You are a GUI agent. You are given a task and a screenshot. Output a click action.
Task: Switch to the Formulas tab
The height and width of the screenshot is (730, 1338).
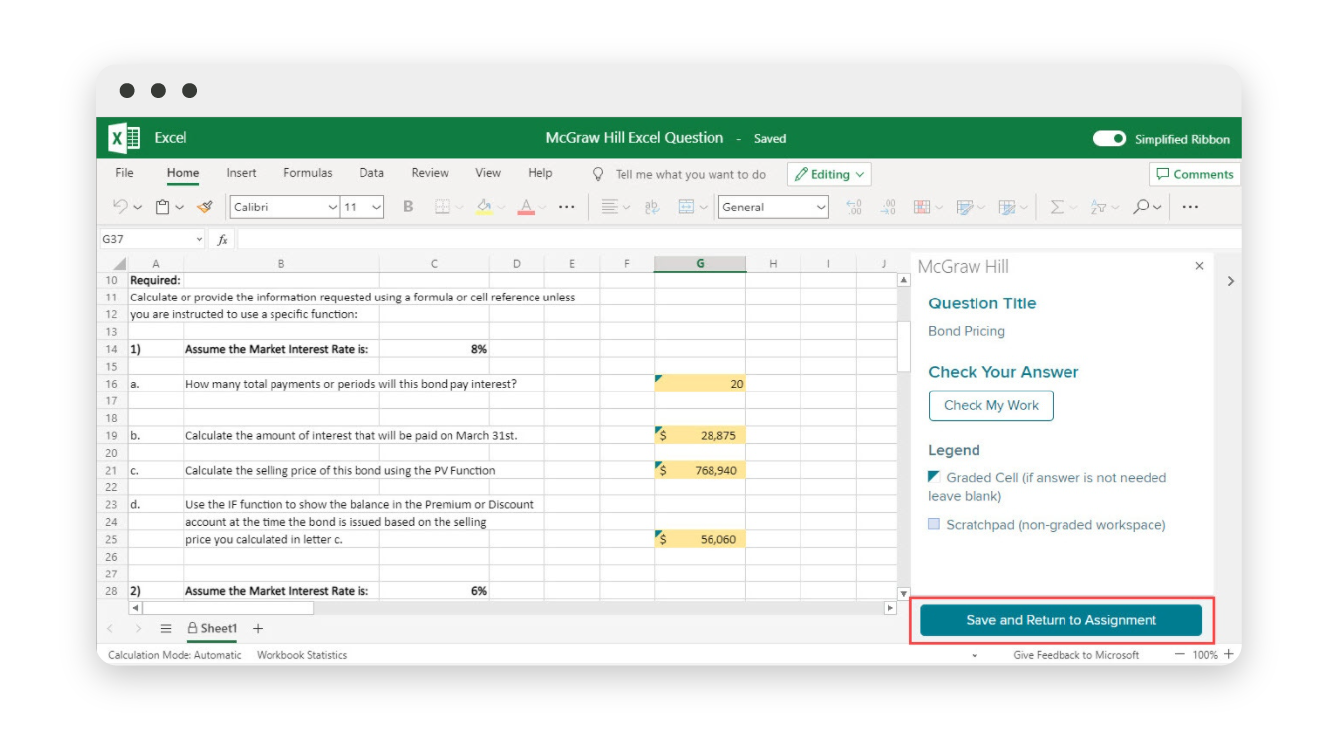click(x=308, y=173)
